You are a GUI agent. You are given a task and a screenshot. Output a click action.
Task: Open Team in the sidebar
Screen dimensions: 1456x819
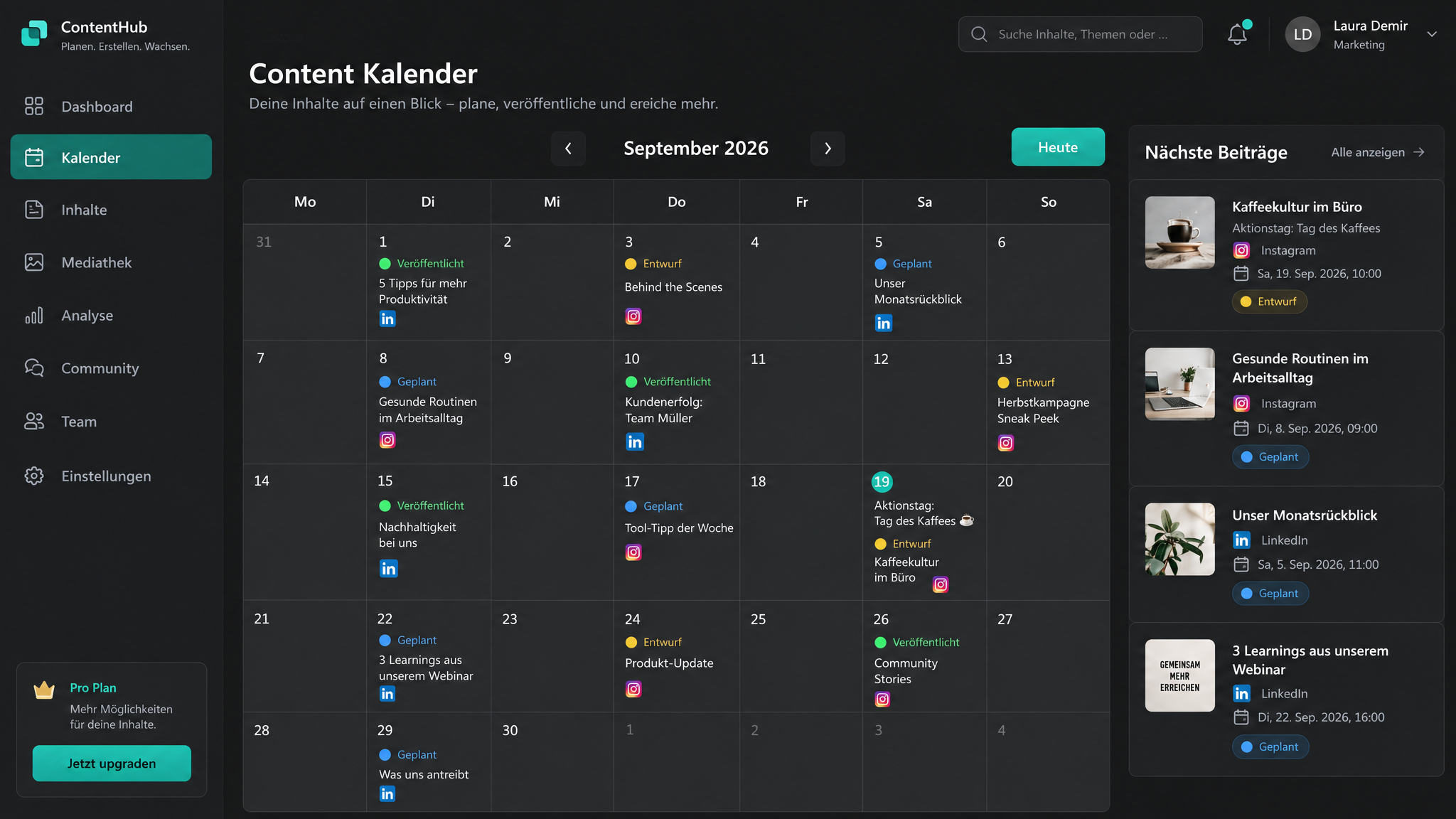111,422
